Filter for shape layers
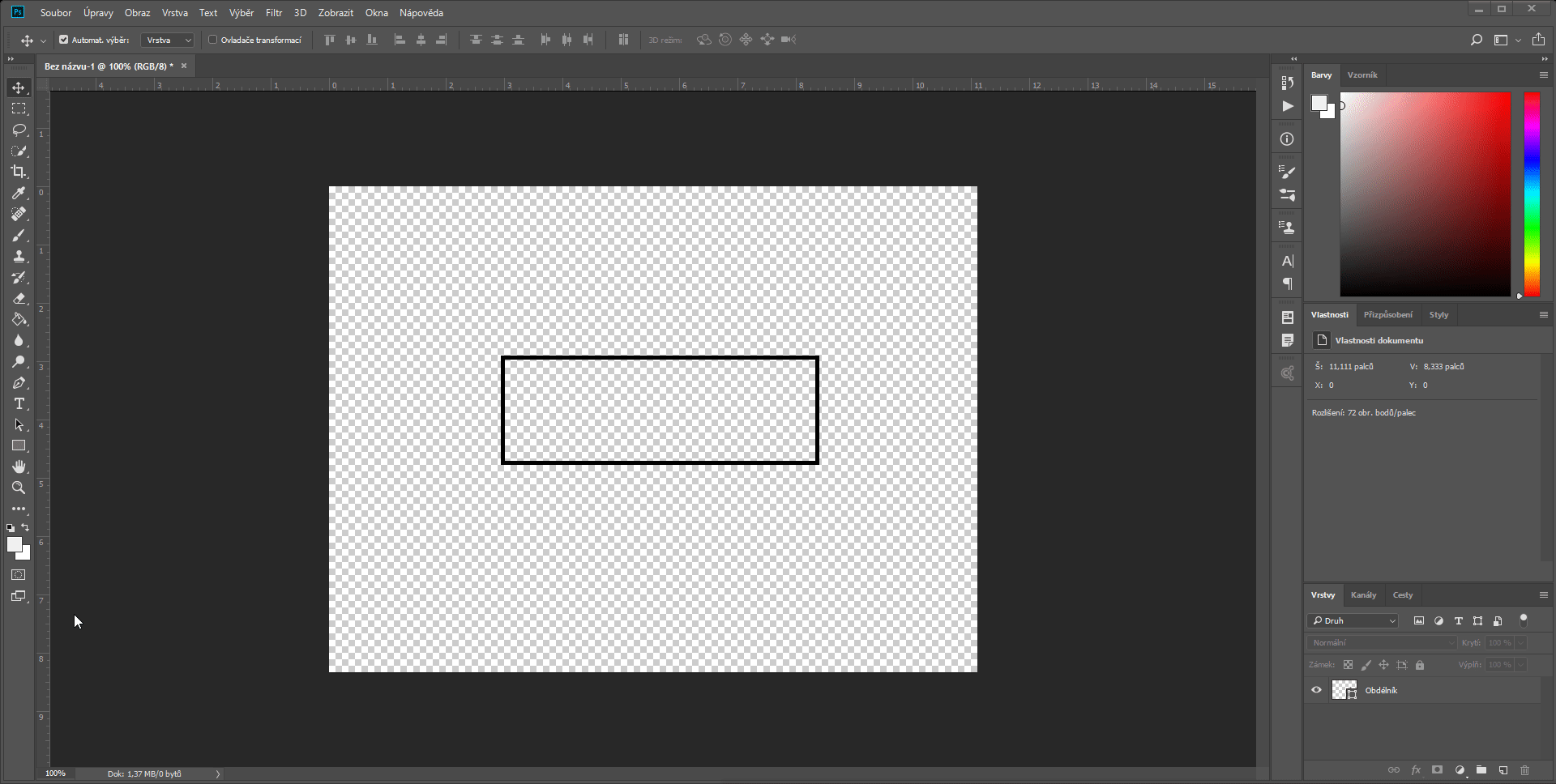The width and height of the screenshot is (1556, 784). pyautogui.click(x=1477, y=621)
